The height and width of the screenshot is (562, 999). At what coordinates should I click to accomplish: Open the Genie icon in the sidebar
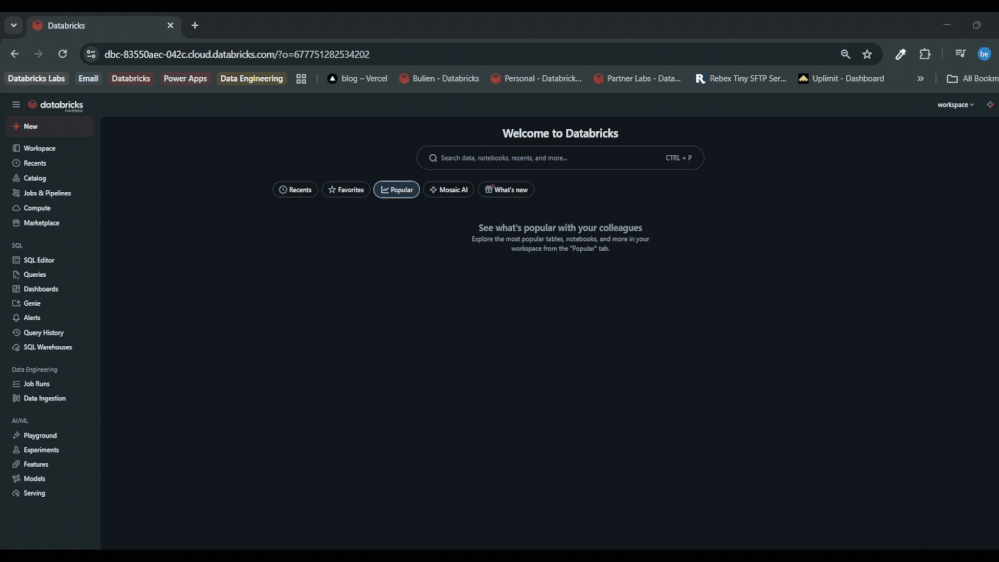(16, 303)
